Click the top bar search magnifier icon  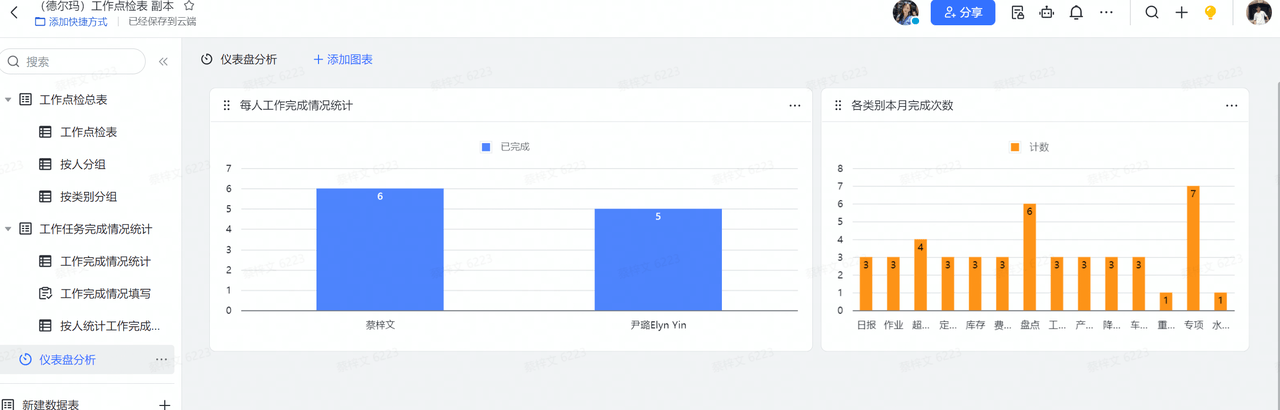1152,13
